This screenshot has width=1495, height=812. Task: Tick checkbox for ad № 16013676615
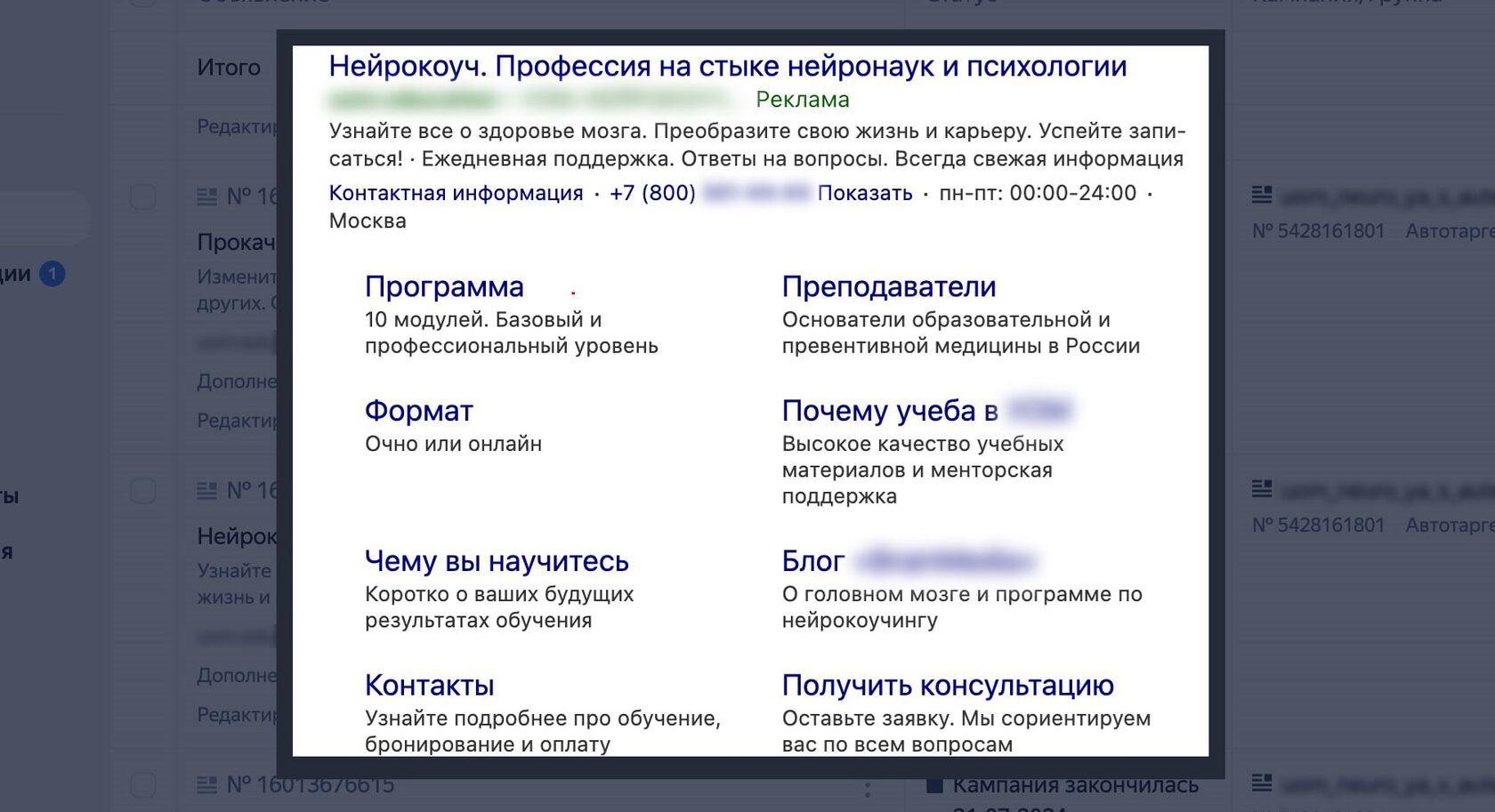(143, 784)
